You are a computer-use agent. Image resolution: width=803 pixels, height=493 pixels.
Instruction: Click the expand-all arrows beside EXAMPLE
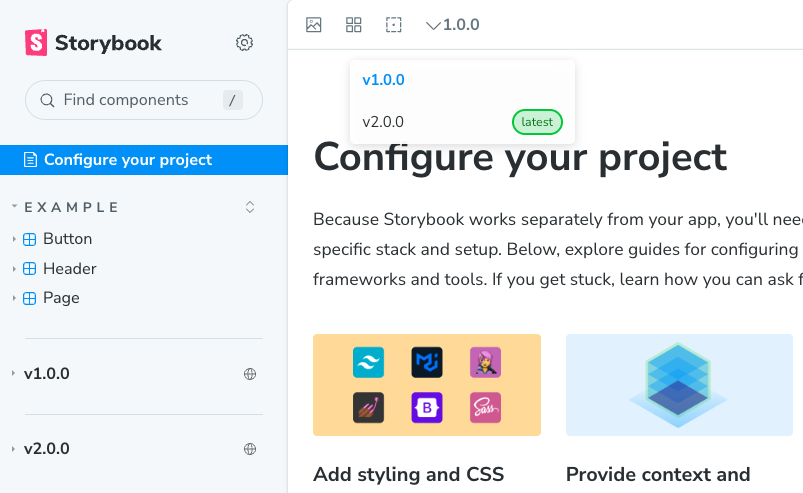click(250, 207)
